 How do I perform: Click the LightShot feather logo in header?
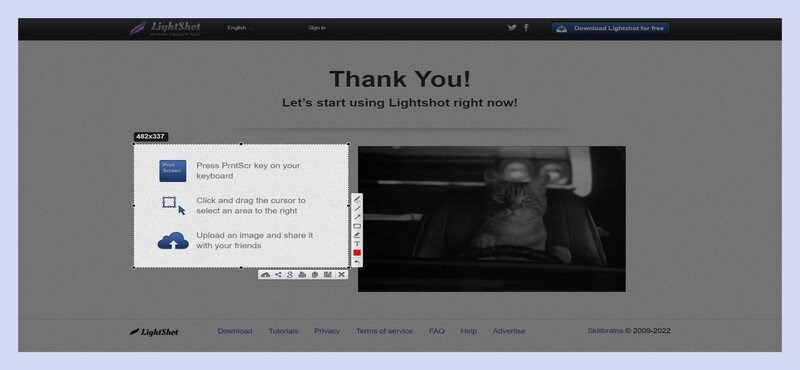point(165,29)
